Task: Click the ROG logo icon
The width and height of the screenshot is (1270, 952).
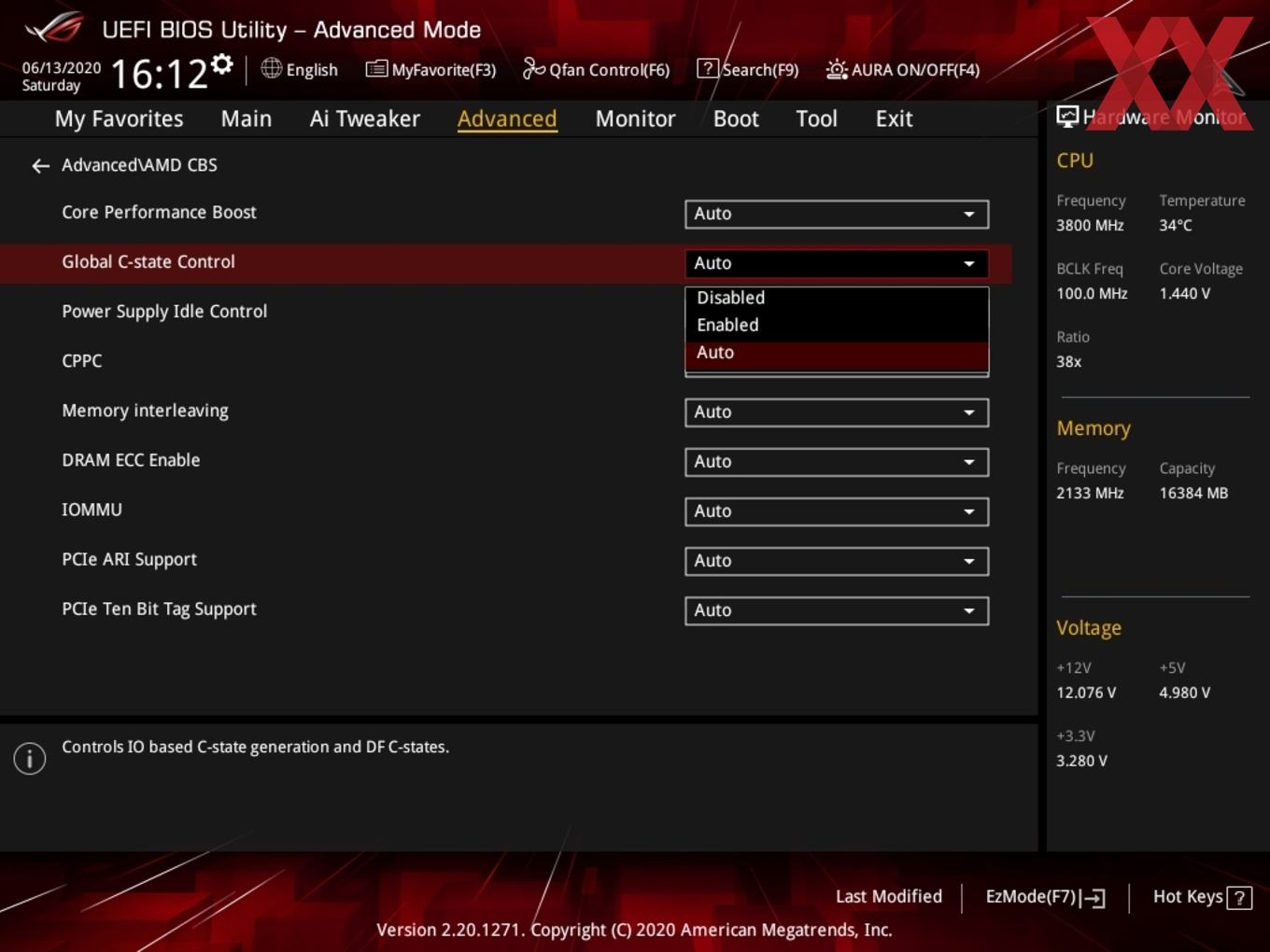Action: [x=54, y=28]
